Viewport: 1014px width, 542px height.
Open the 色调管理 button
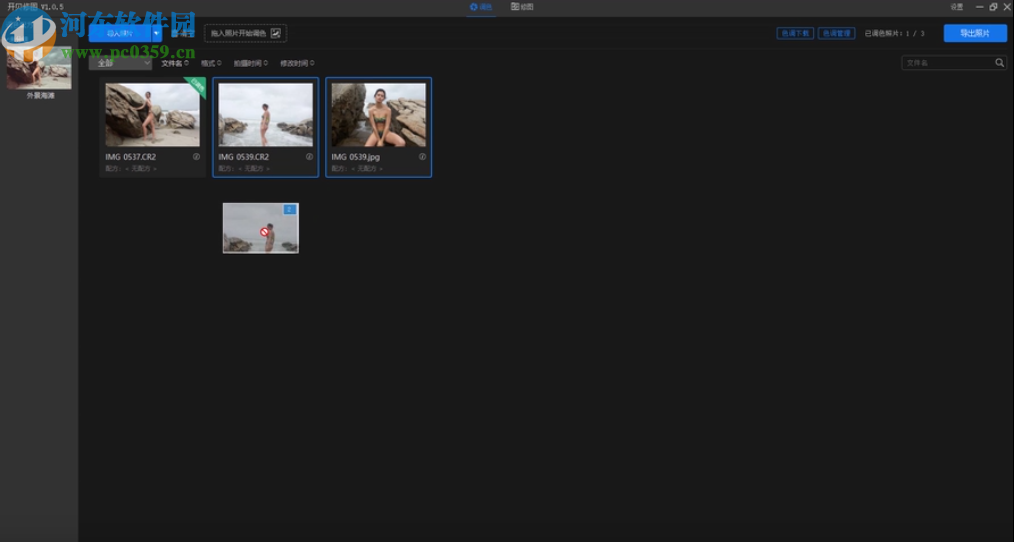coord(836,33)
